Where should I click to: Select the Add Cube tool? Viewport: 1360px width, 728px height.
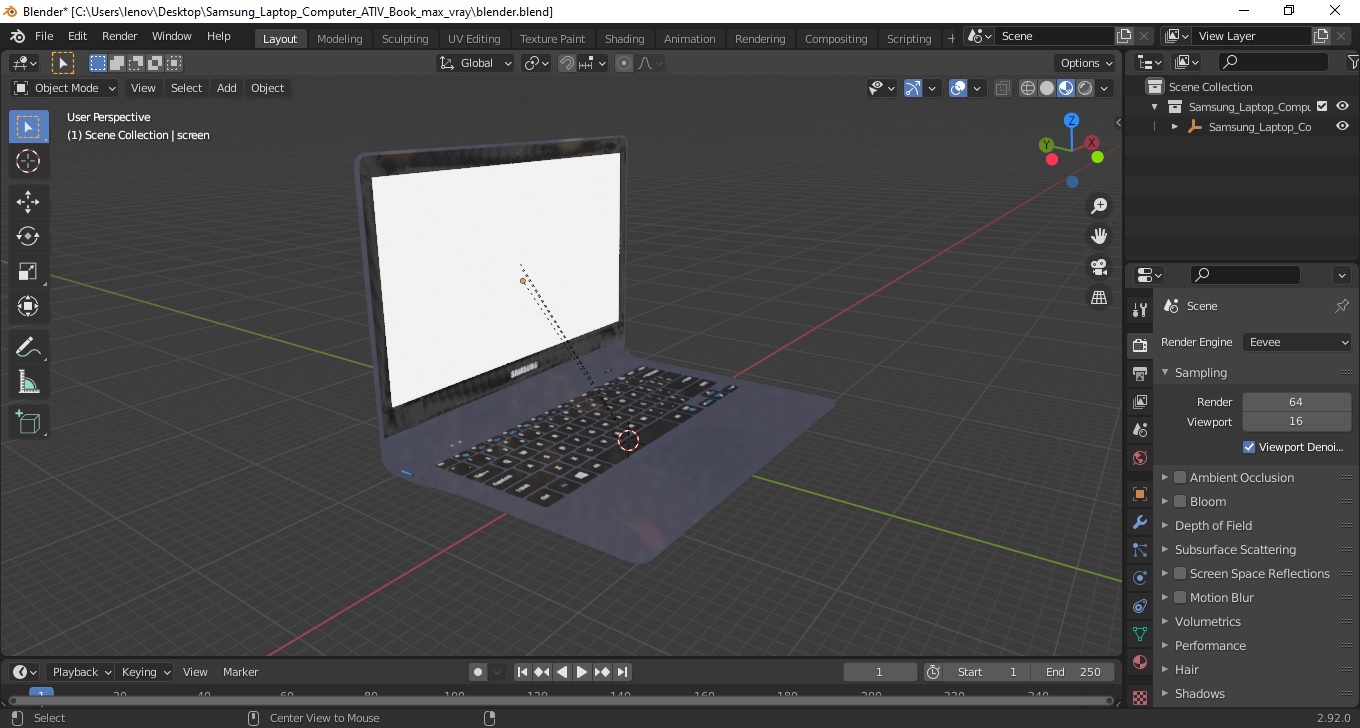(x=28, y=422)
